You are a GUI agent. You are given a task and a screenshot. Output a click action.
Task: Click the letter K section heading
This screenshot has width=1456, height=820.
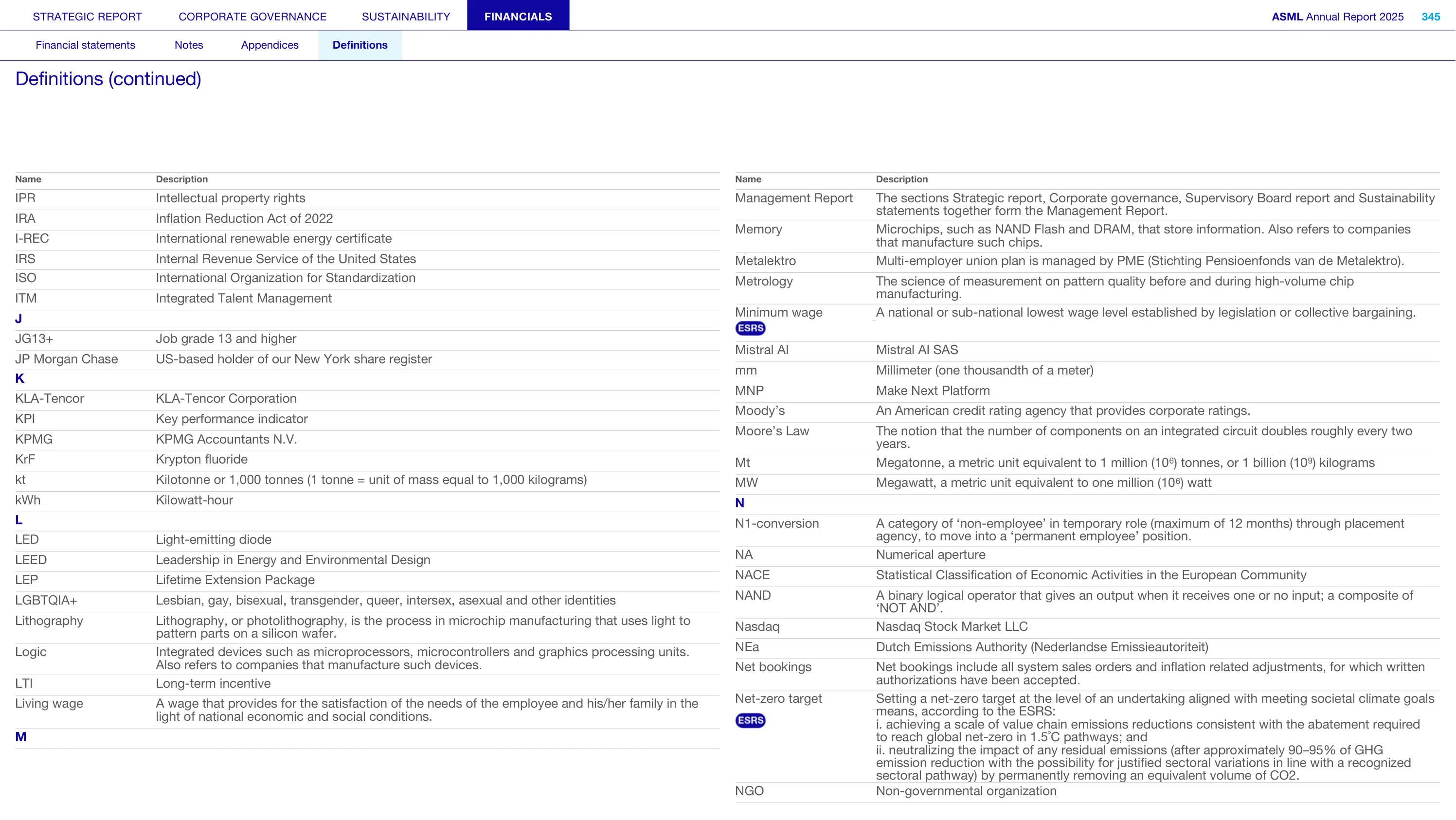[x=20, y=379]
